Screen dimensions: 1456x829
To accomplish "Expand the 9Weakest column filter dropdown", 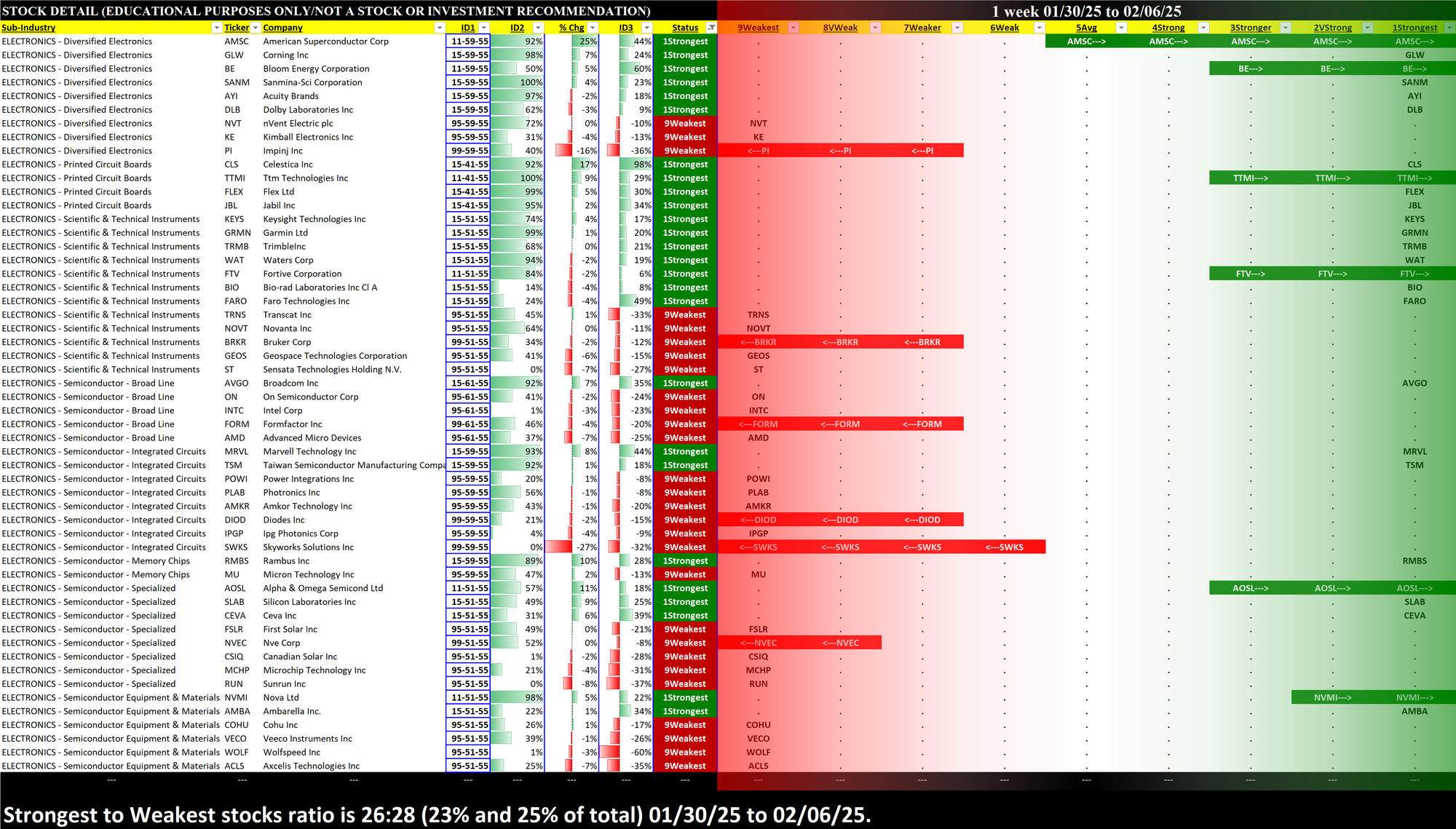I will tap(794, 28).
